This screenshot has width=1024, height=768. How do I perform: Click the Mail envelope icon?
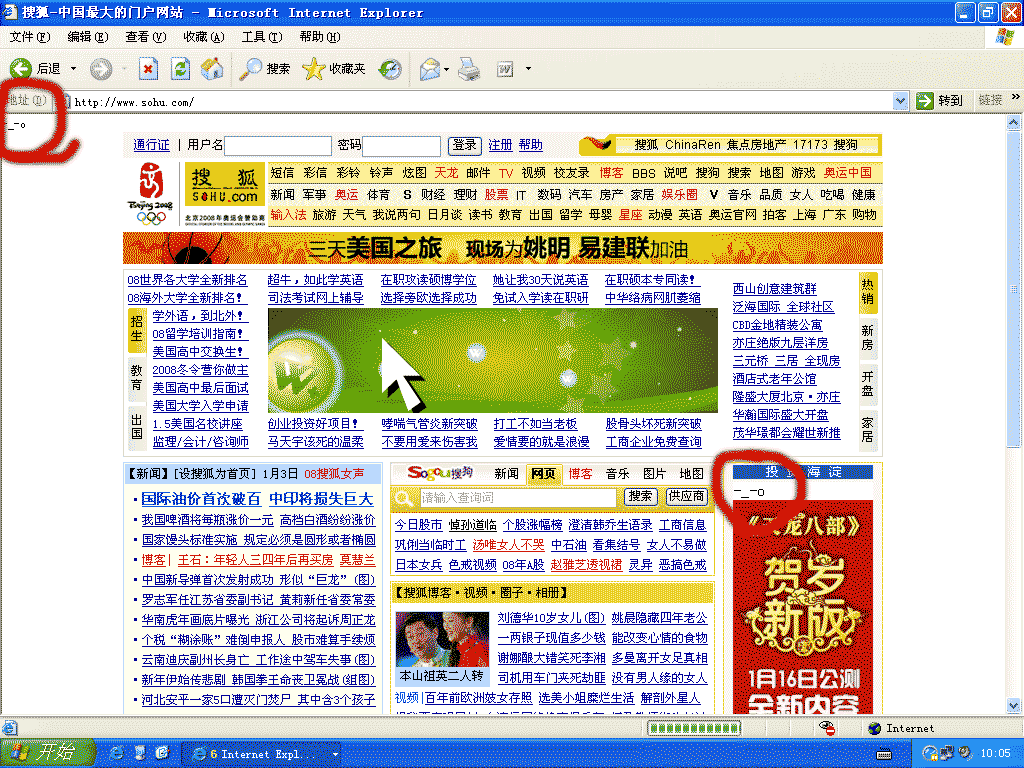point(429,69)
